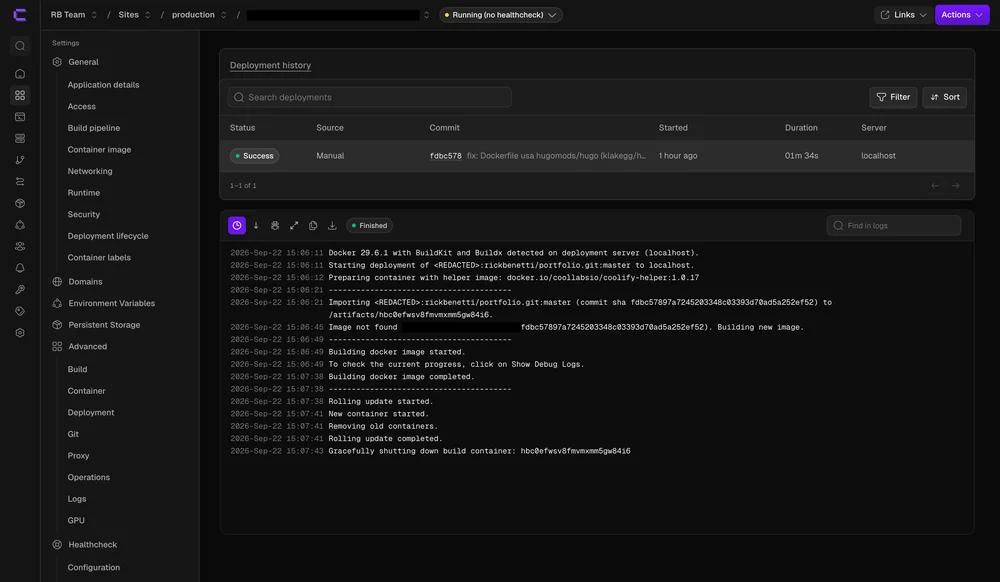Screen dimensions: 1000x582
Task: Open the teams people icon in rail
Action: (x=20, y=246)
